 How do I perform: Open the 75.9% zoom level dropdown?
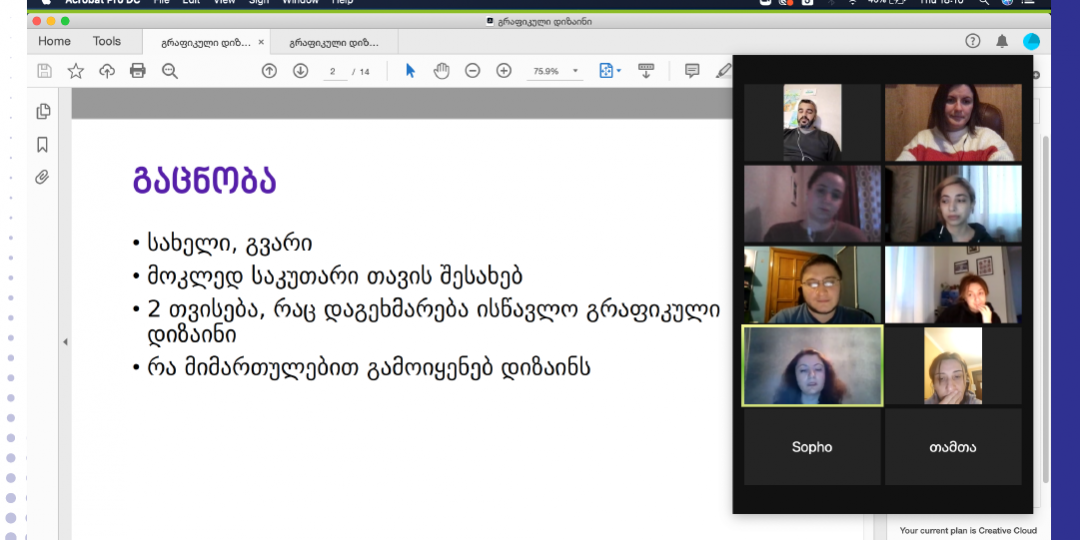click(x=555, y=71)
